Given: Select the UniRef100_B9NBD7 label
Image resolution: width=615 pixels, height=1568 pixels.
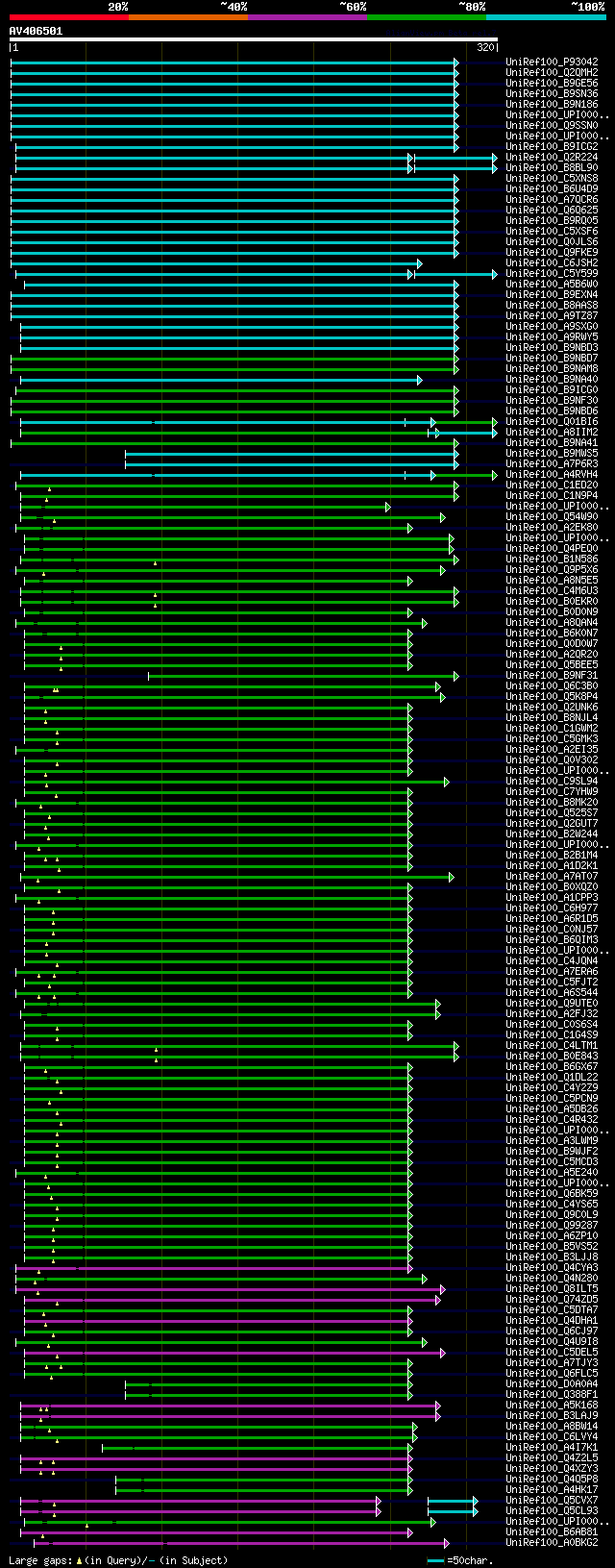Looking at the screenshot, I should click(x=552, y=359).
